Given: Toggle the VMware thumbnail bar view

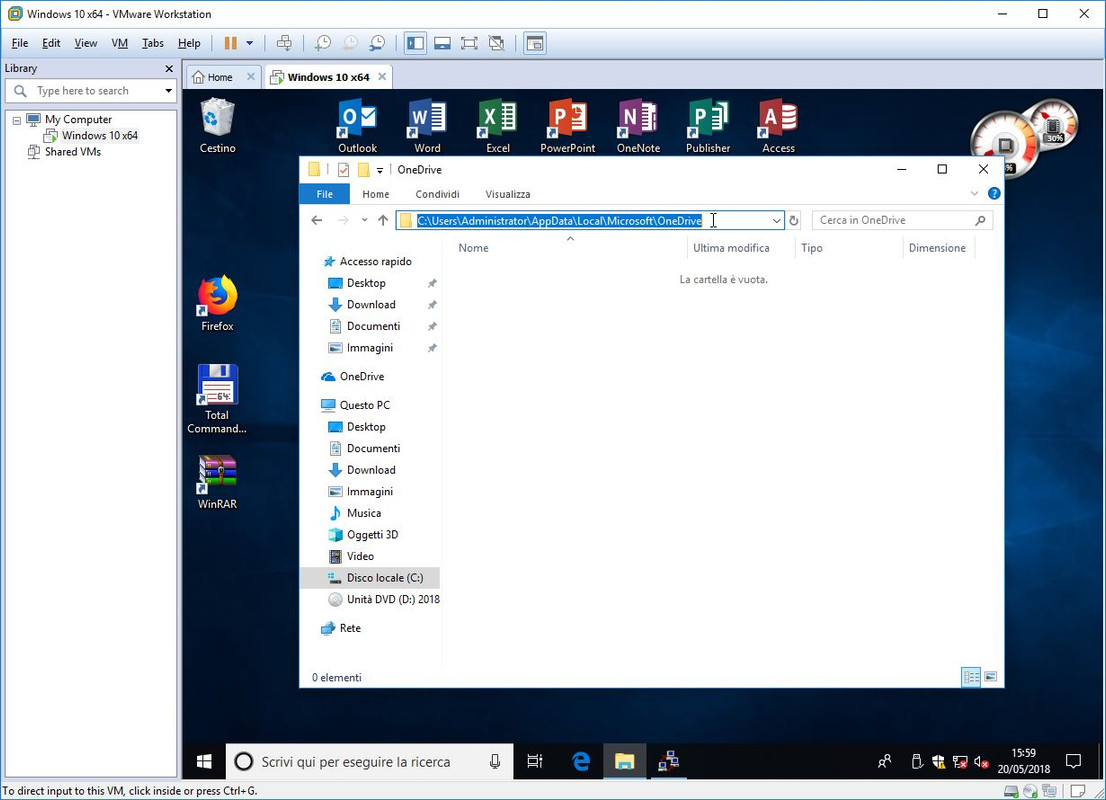Looking at the screenshot, I should click(x=442, y=43).
